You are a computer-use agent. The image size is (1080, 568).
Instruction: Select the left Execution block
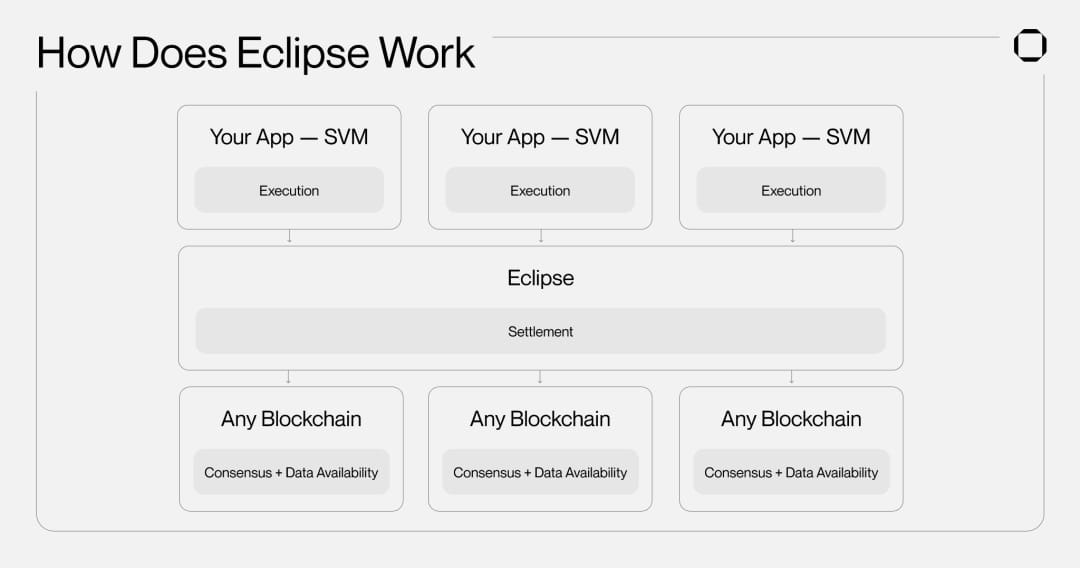click(x=289, y=190)
